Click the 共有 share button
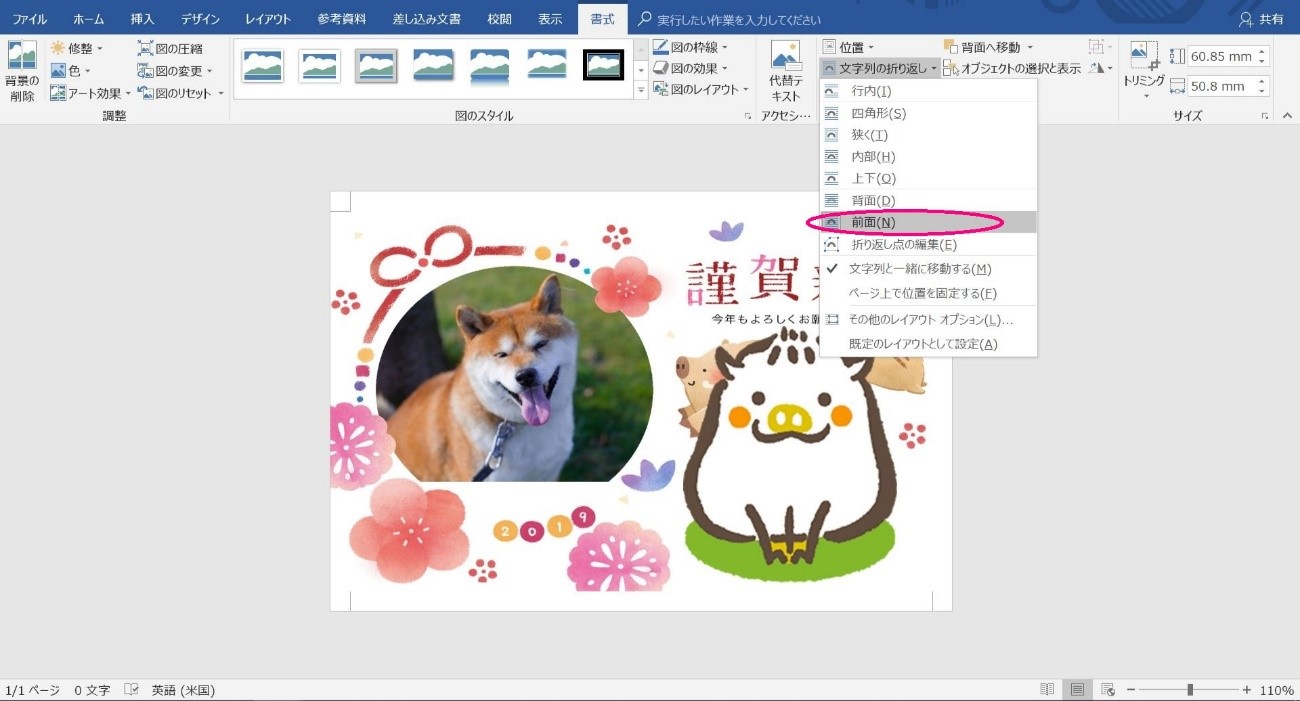1300x701 pixels. pyautogui.click(x=1261, y=19)
